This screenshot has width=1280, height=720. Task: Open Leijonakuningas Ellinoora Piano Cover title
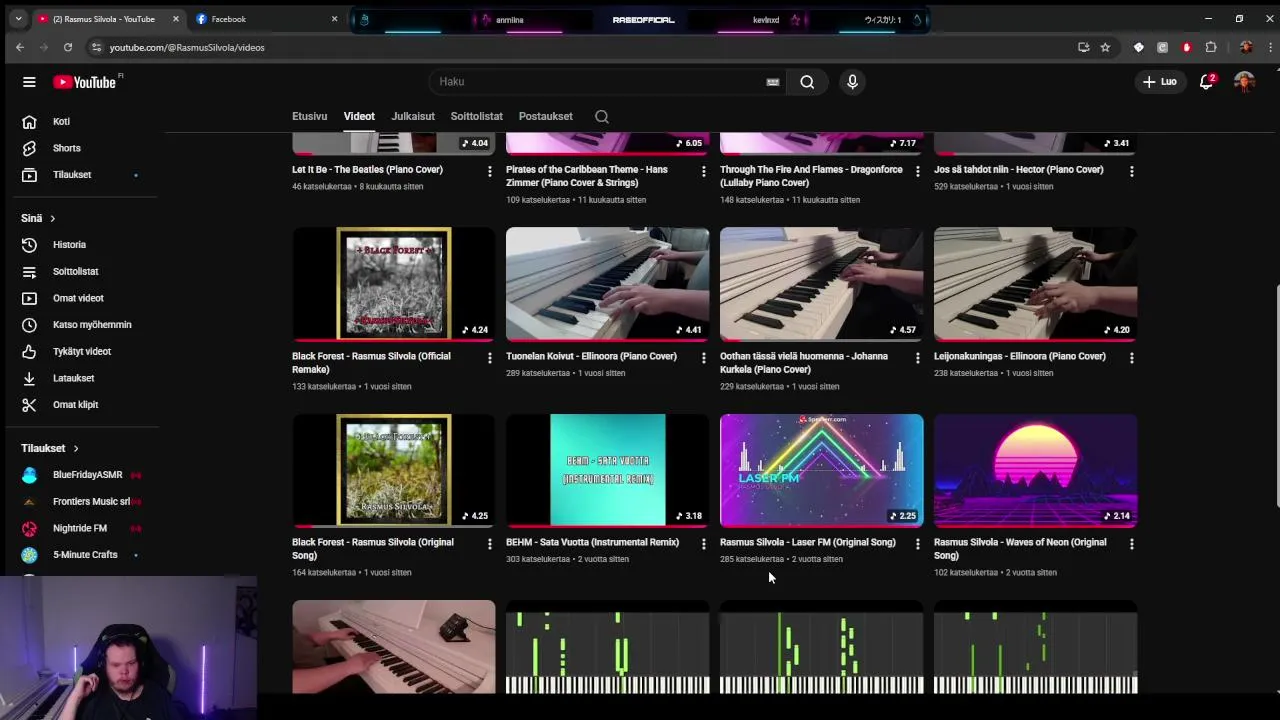[1019, 356]
